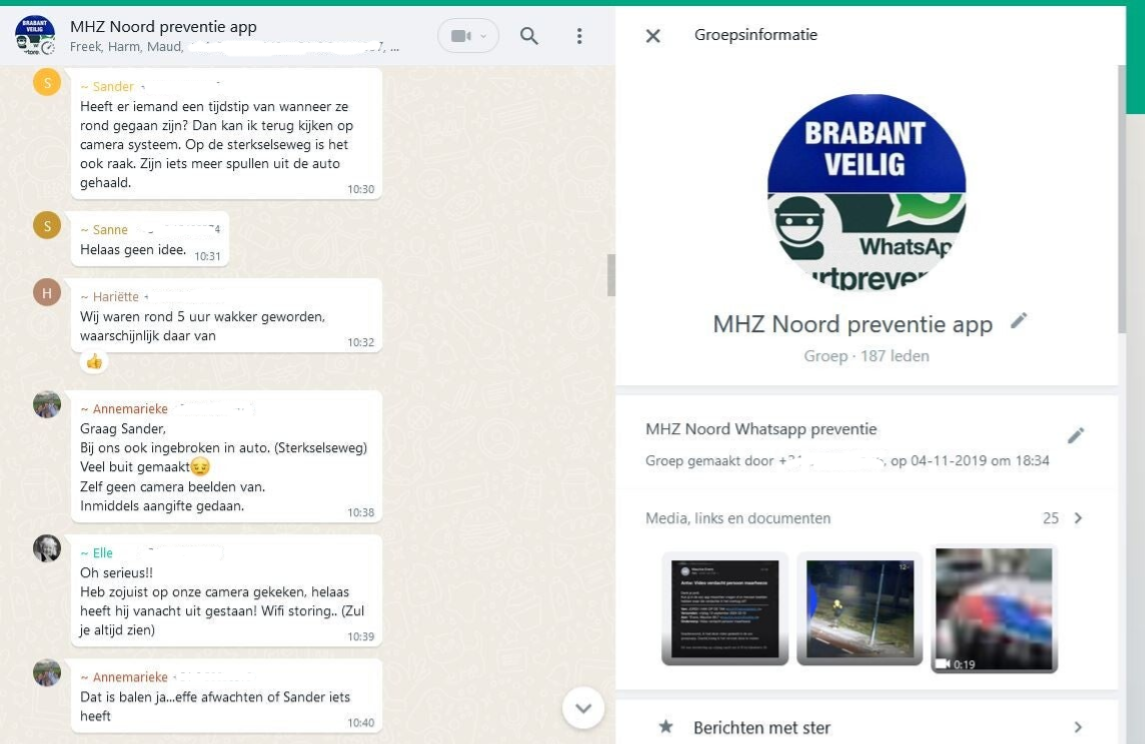
Task: Click Sander's yellow S avatar
Action: pyautogui.click(x=47, y=83)
